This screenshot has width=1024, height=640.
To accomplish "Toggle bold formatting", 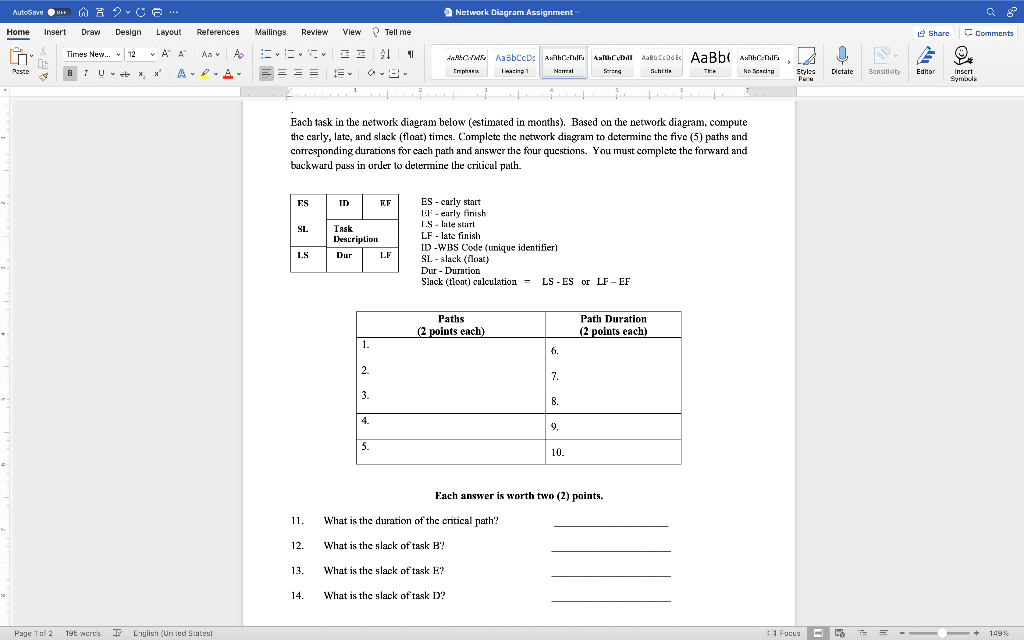I will point(68,73).
